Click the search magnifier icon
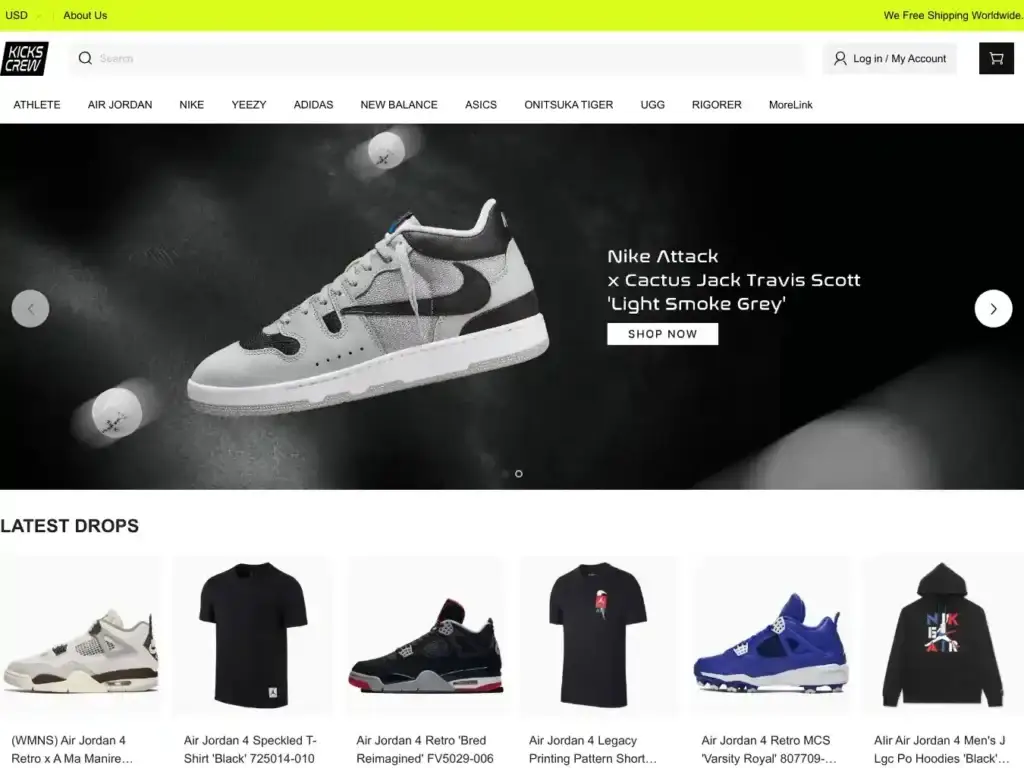Viewport: 1024px width, 768px height. tap(85, 58)
